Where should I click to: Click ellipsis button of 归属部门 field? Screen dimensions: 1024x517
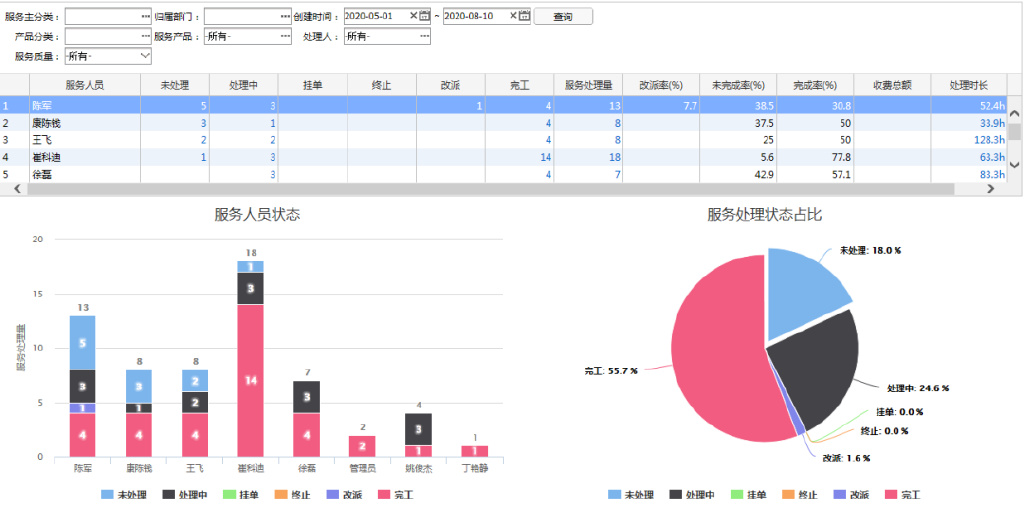click(285, 17)
